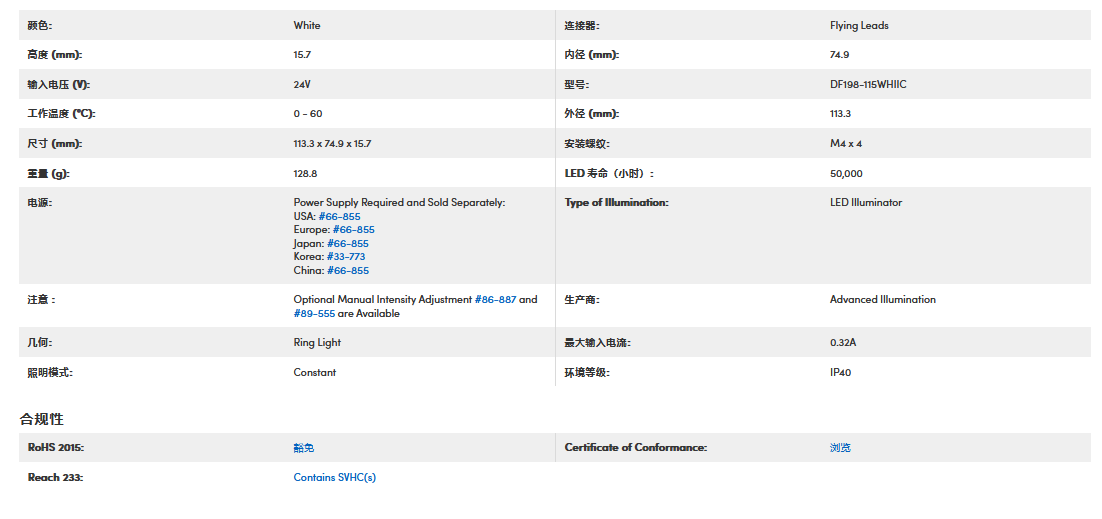
Task: Click the #89-555 intensity adjustment link
Action: click(314, 314)
